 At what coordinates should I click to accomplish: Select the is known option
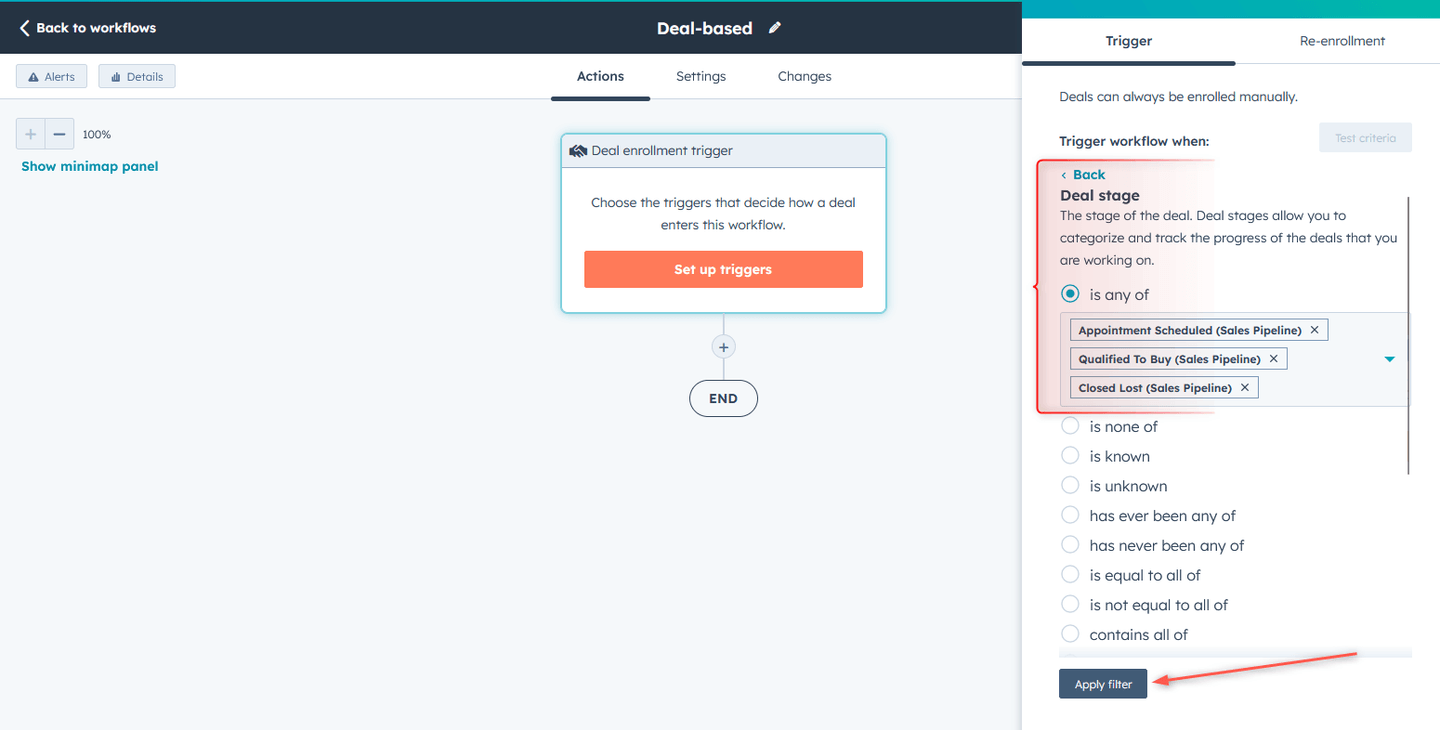pyautogui.click(x=1070, y=455)
